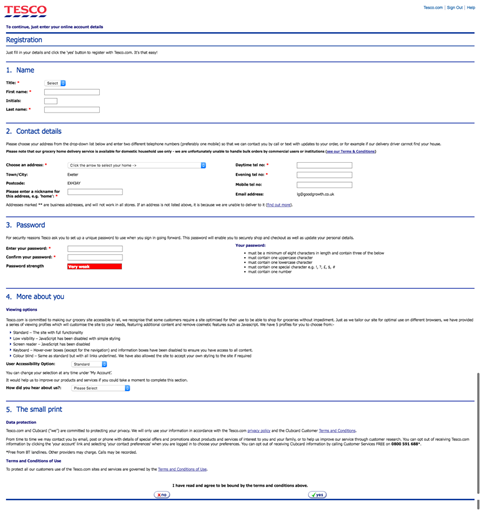Open the Terms and Conditions of Use link
480x510 pixels.
click(x=182, y=469)
